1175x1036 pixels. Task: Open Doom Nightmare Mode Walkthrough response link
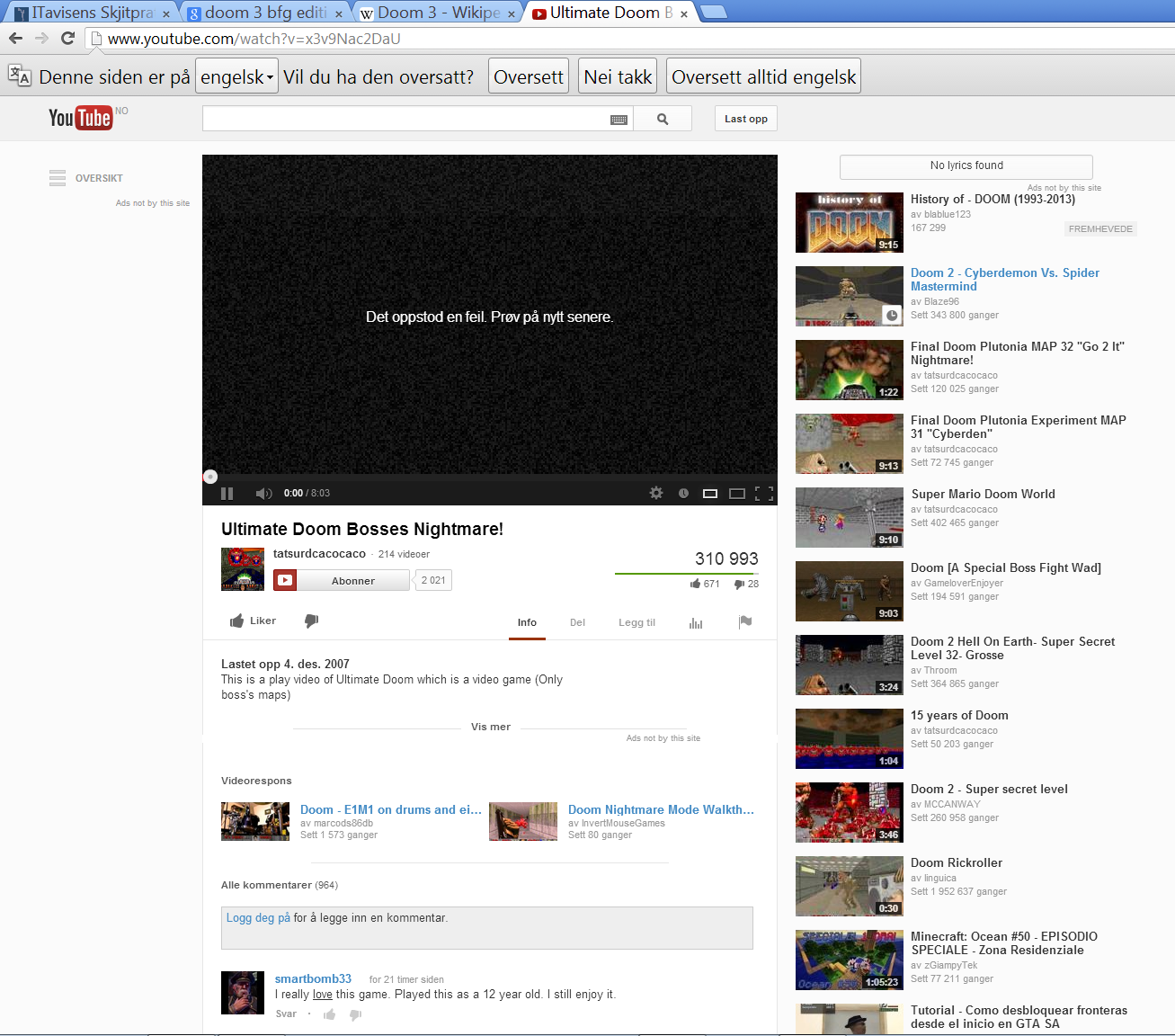click(x=661, y=809)
